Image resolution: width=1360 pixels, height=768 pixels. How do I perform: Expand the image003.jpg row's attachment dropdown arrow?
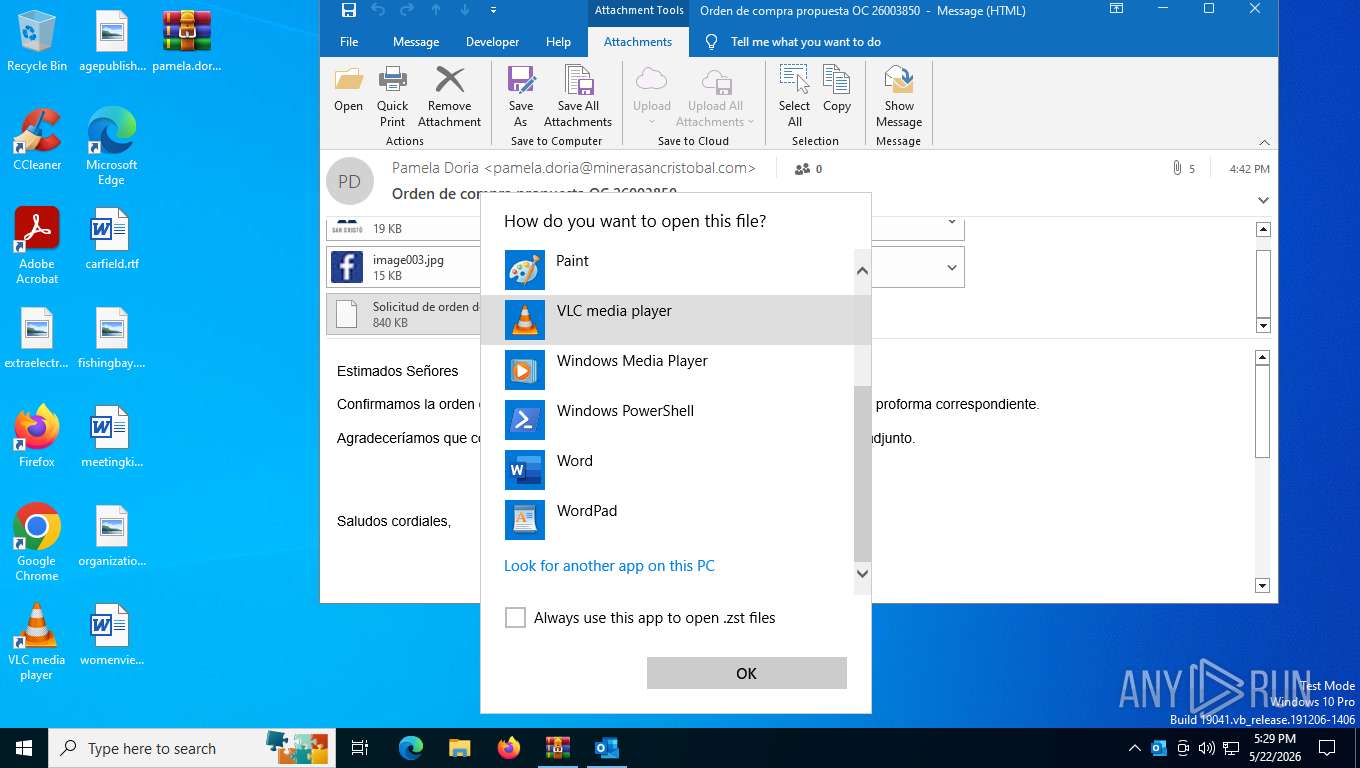pyautogui.click(x=951, y=267)
